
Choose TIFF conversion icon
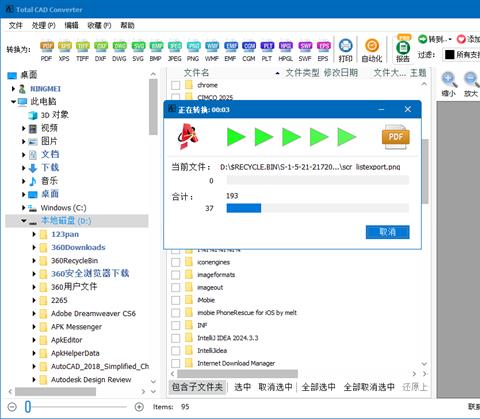tap(82, 51)
